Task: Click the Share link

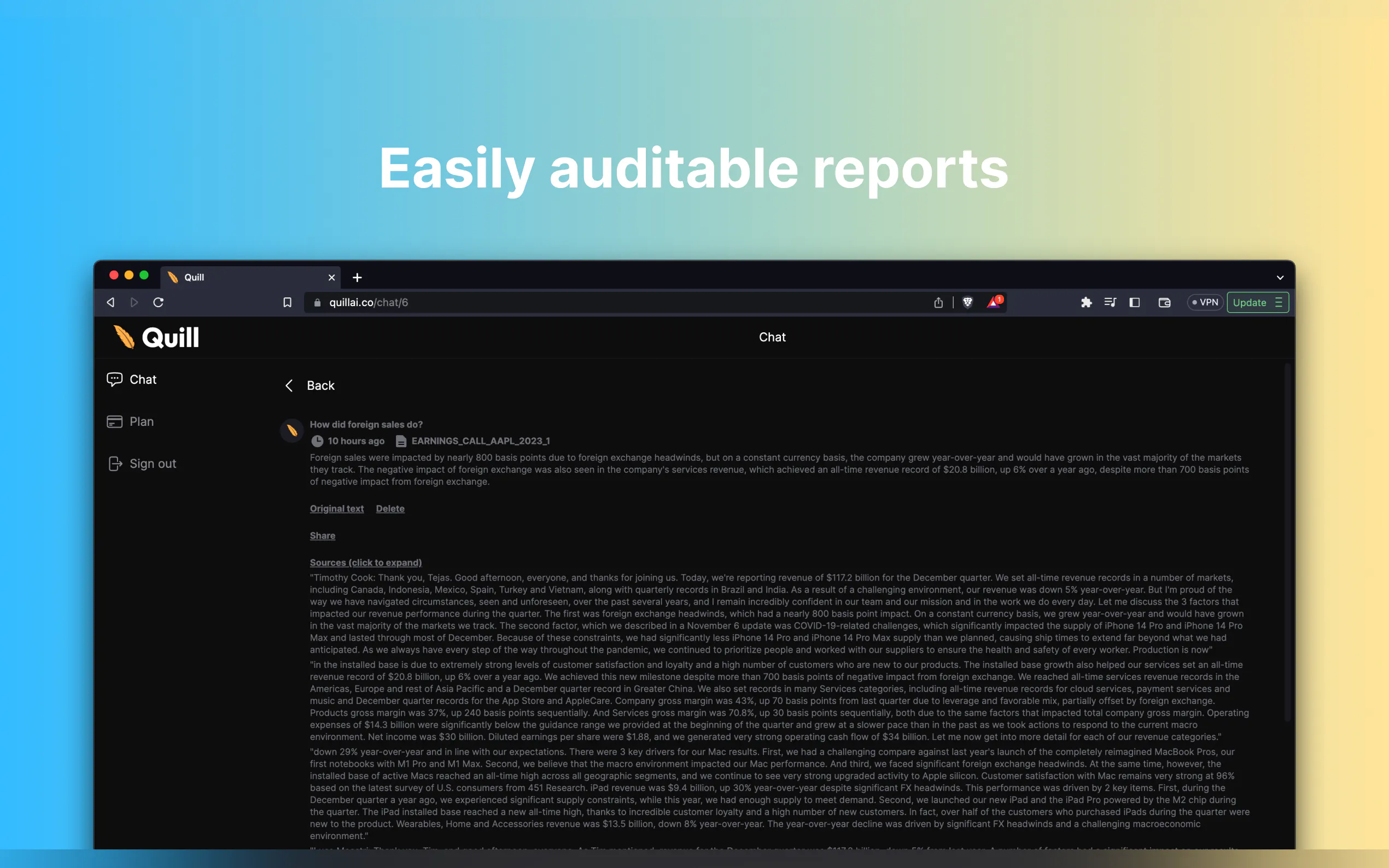Action: click(322, 536)
